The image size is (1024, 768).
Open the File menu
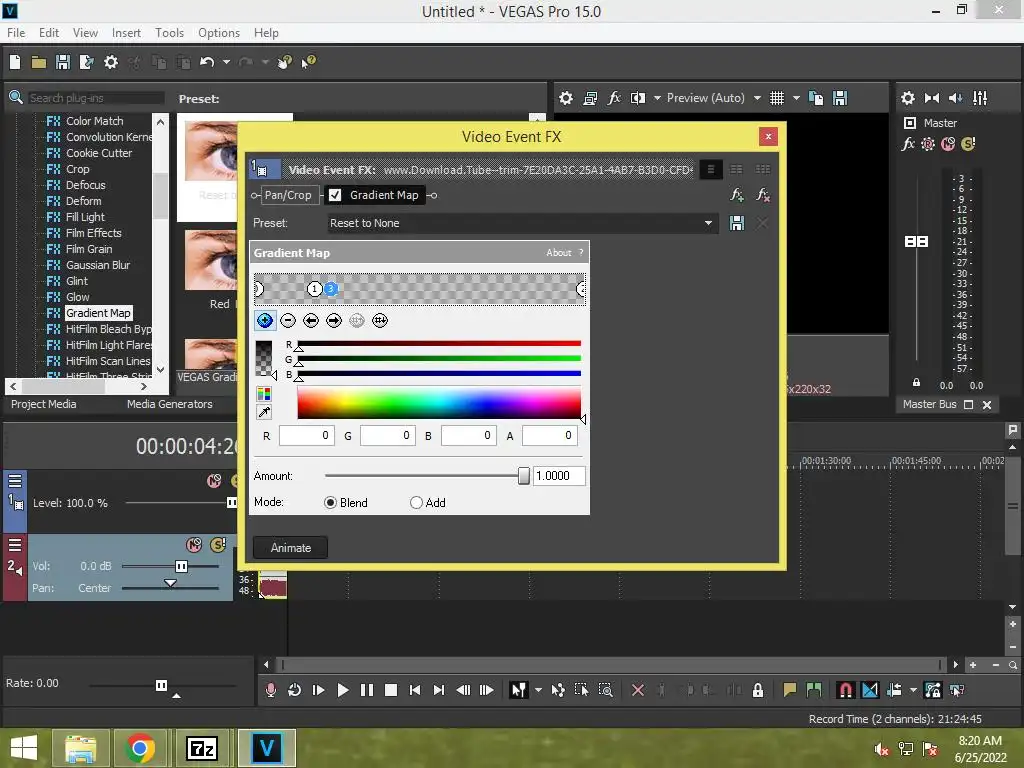pos(16,33)
